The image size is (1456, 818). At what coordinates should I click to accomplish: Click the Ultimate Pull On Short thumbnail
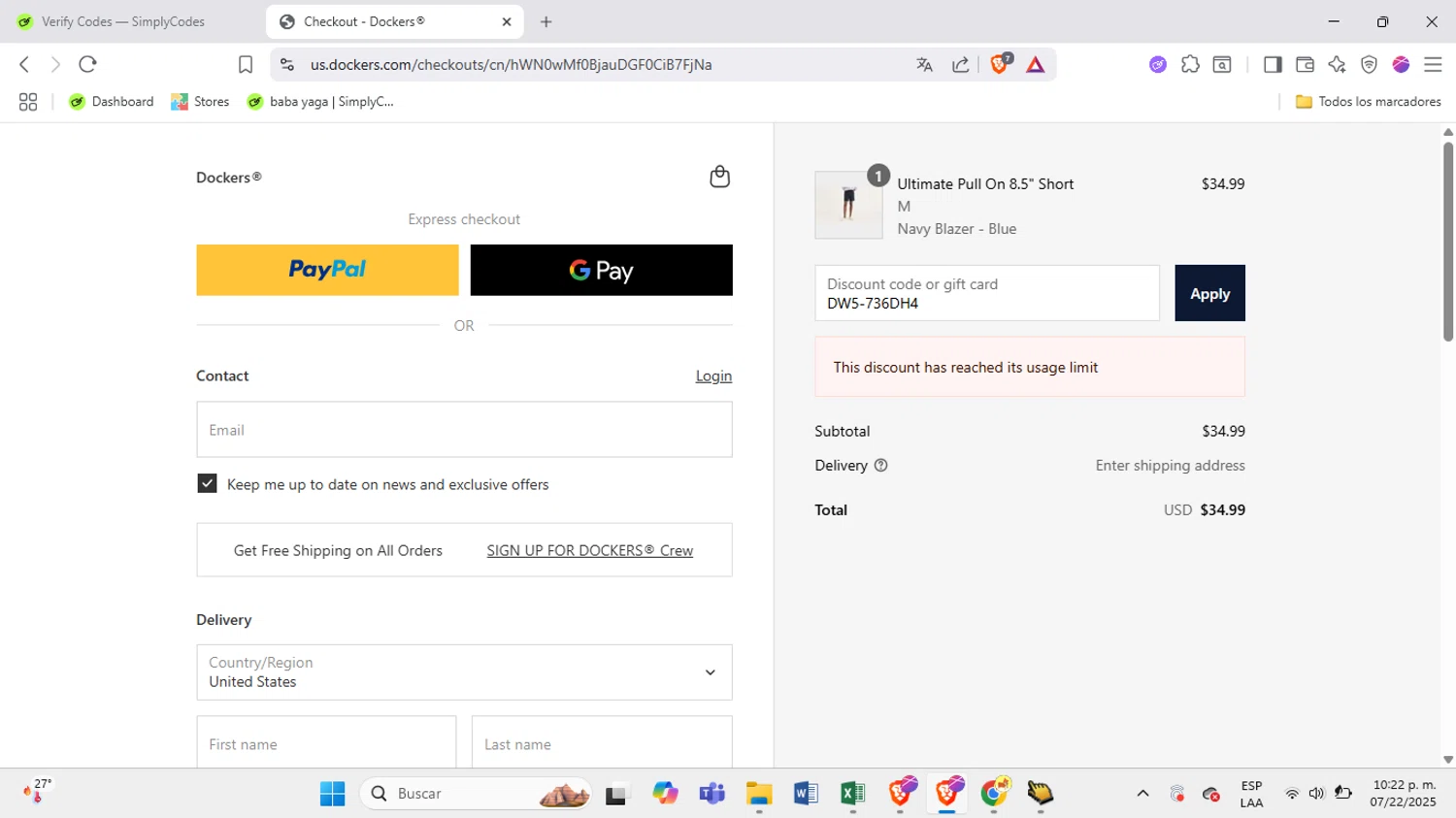pyautogui.click(x=848, y=205)
